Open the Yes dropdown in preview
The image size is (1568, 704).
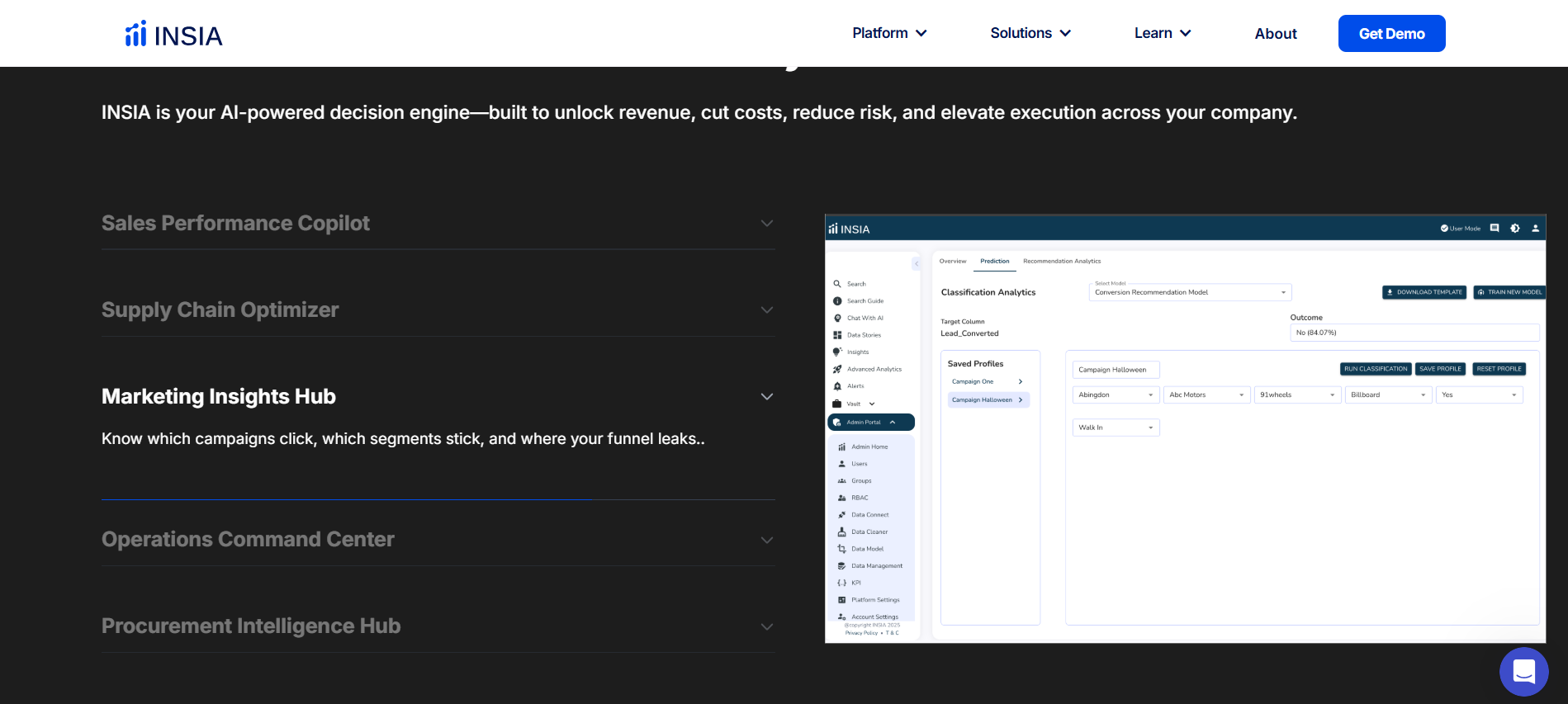[x=1479, y=395]
